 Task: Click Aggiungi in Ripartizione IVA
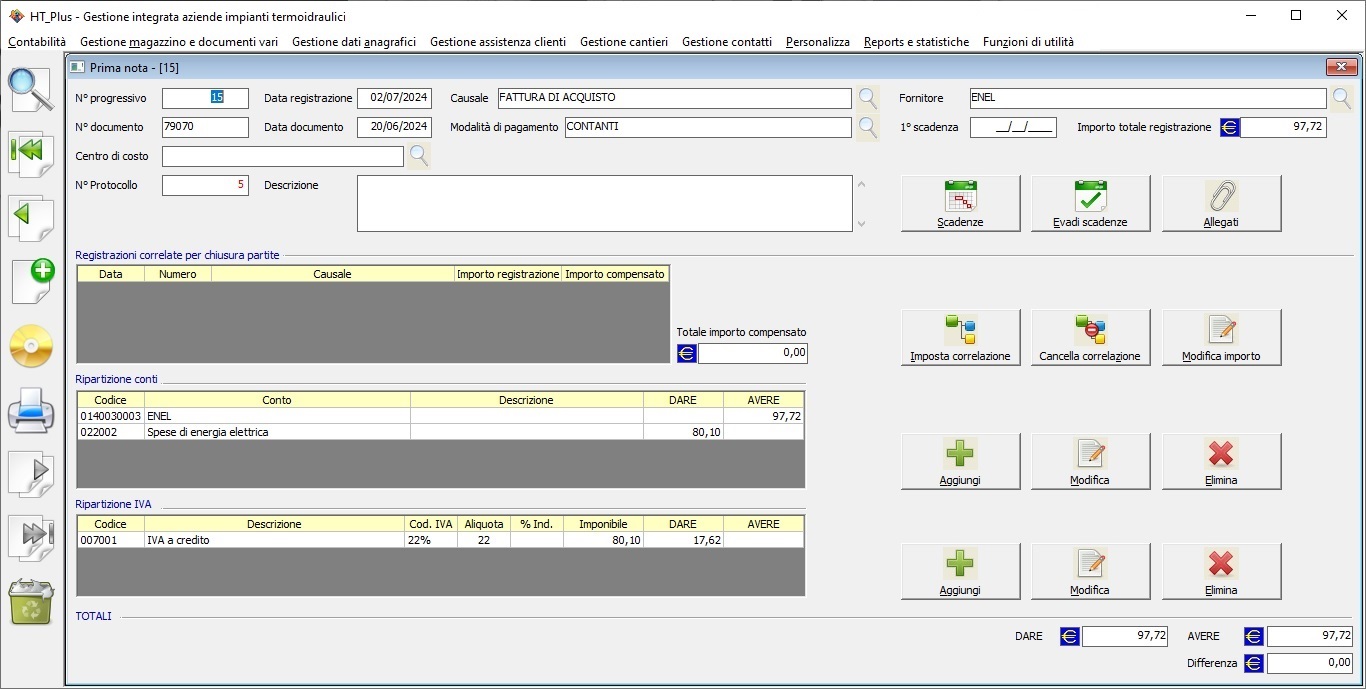960,572
